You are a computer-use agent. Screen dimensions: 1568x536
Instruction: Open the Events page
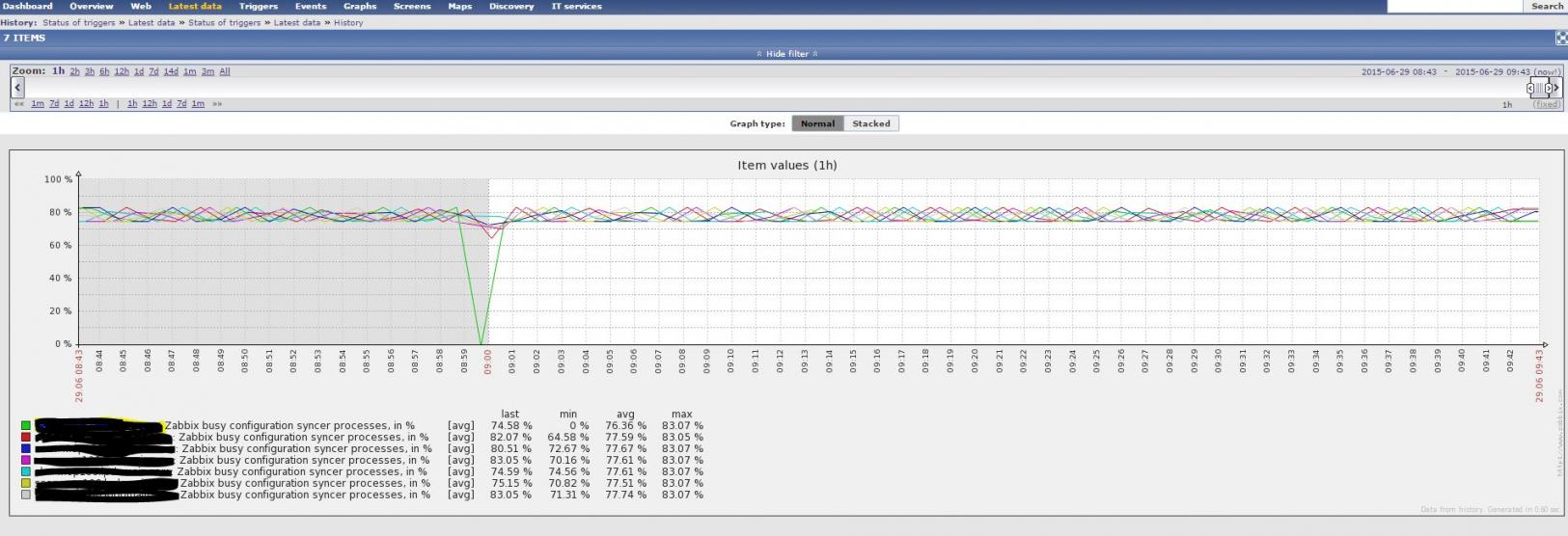(x=311, y=6)
